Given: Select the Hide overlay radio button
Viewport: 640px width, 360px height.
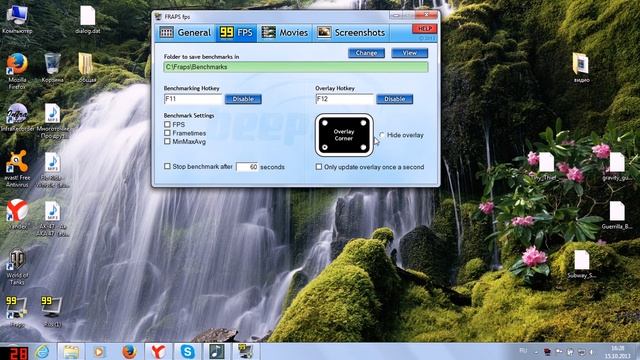Looking at the screenshot, I should click(382, 135).
